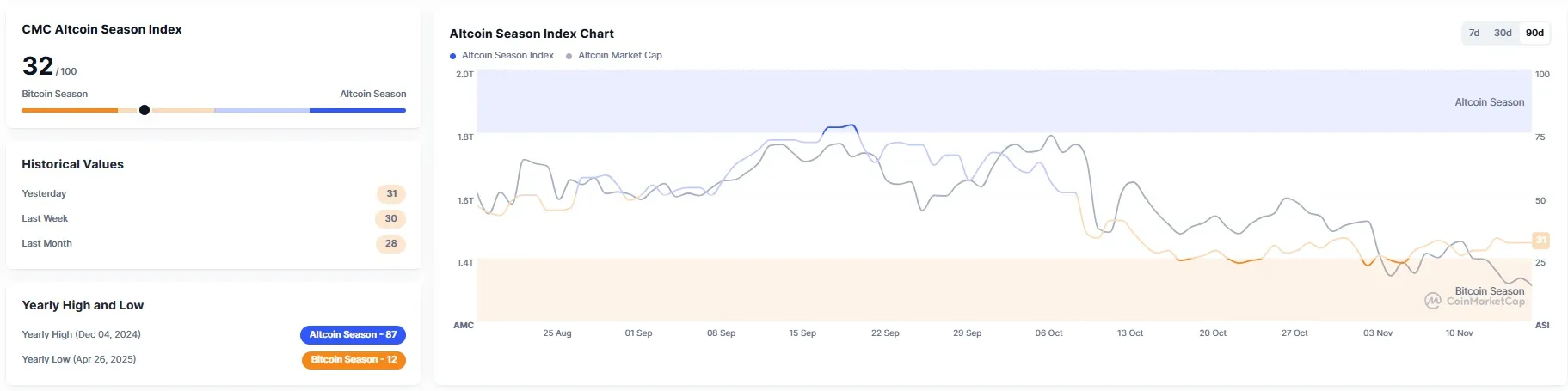This screenshot has height=391, width=1568.
Task: Click the 15 Sep date on the chart axis
Action: click(802, 333)
